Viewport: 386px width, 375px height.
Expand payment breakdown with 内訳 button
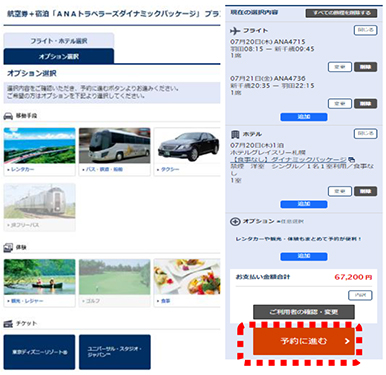click(360, 295)
